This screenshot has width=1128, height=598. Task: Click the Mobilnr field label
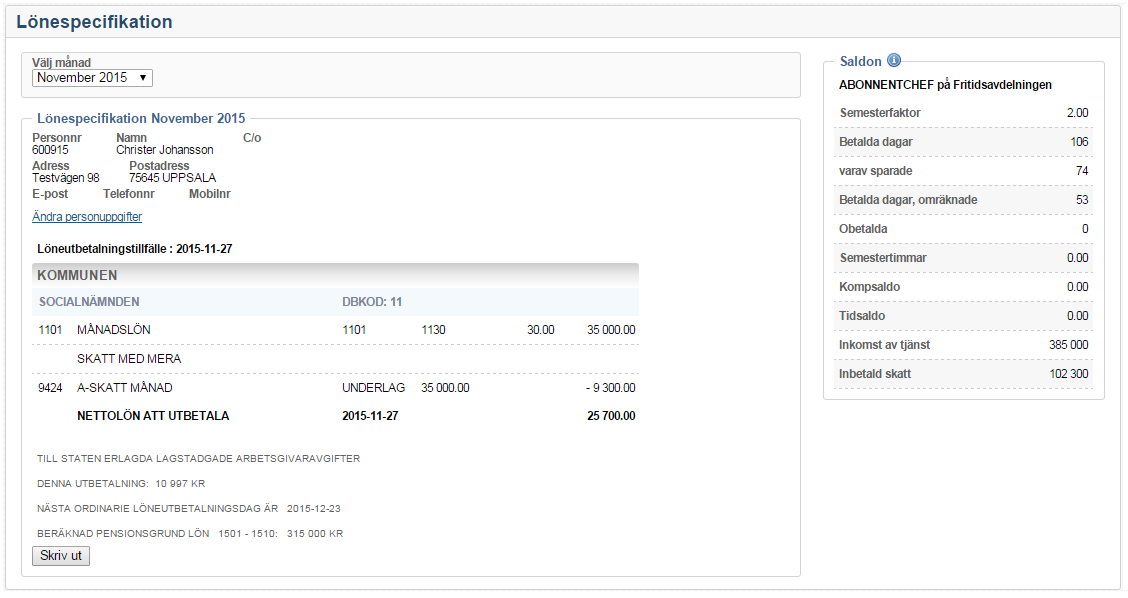pyautogui.click(x=210, y=194)
